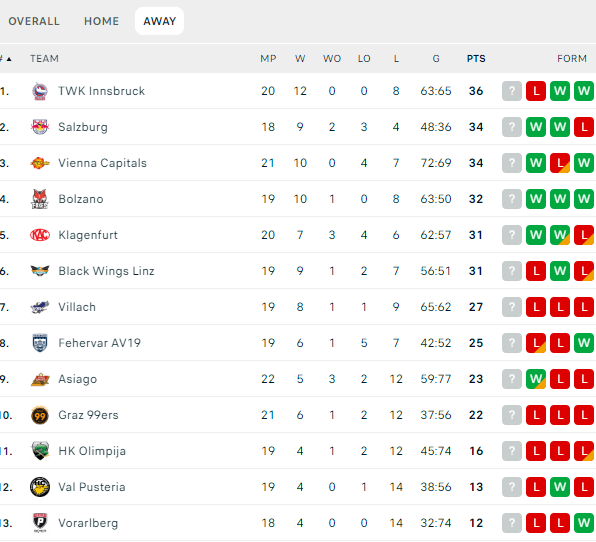The image size is (596, 542).
Task: Sort table by MP column header
Action: (x=268, y=59)
